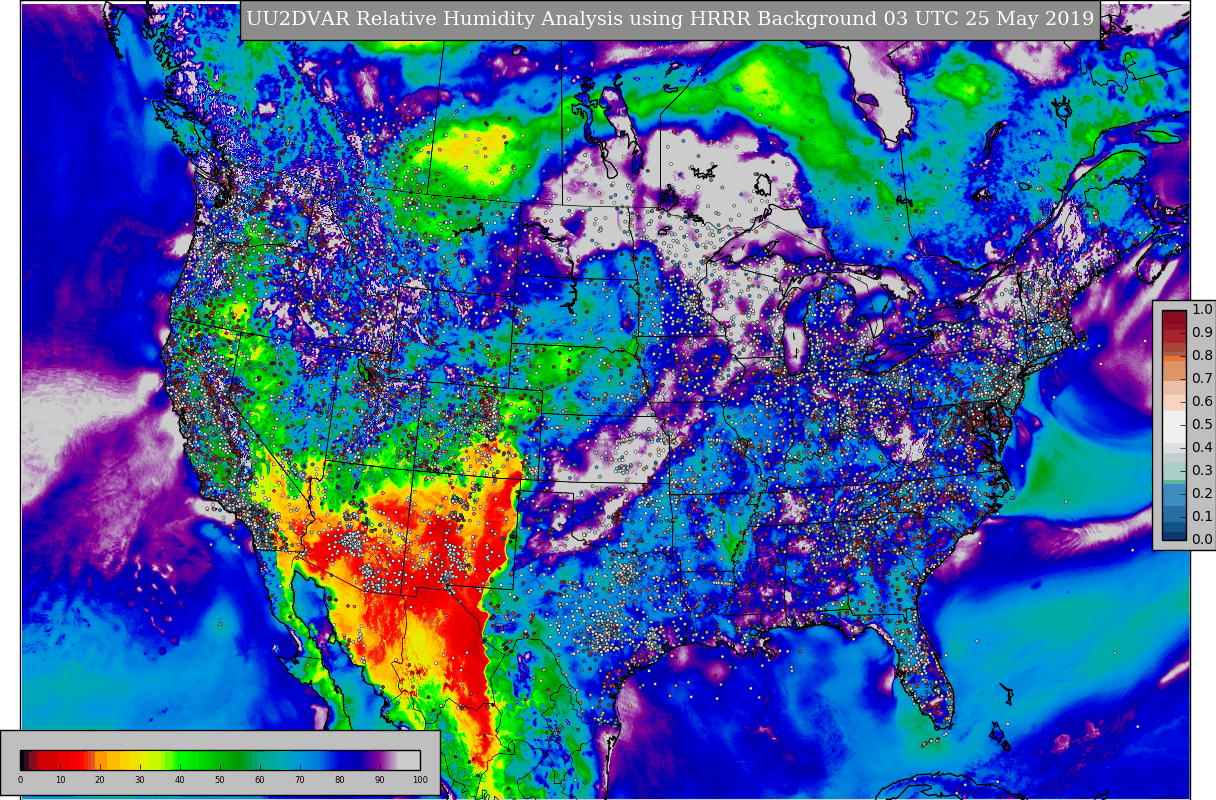Click the "0.3" label on right colorbar
This screenshot has width=1216, height=800.
(1202, 470)
